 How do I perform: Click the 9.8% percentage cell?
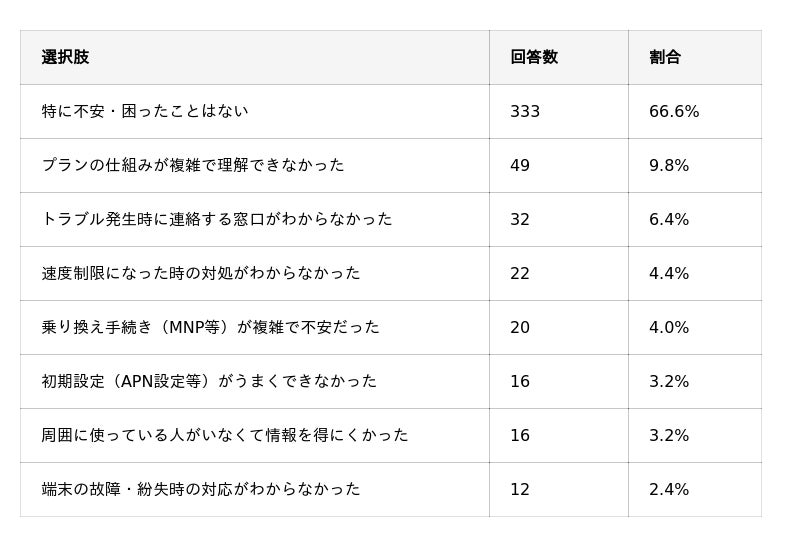(669, 166)
